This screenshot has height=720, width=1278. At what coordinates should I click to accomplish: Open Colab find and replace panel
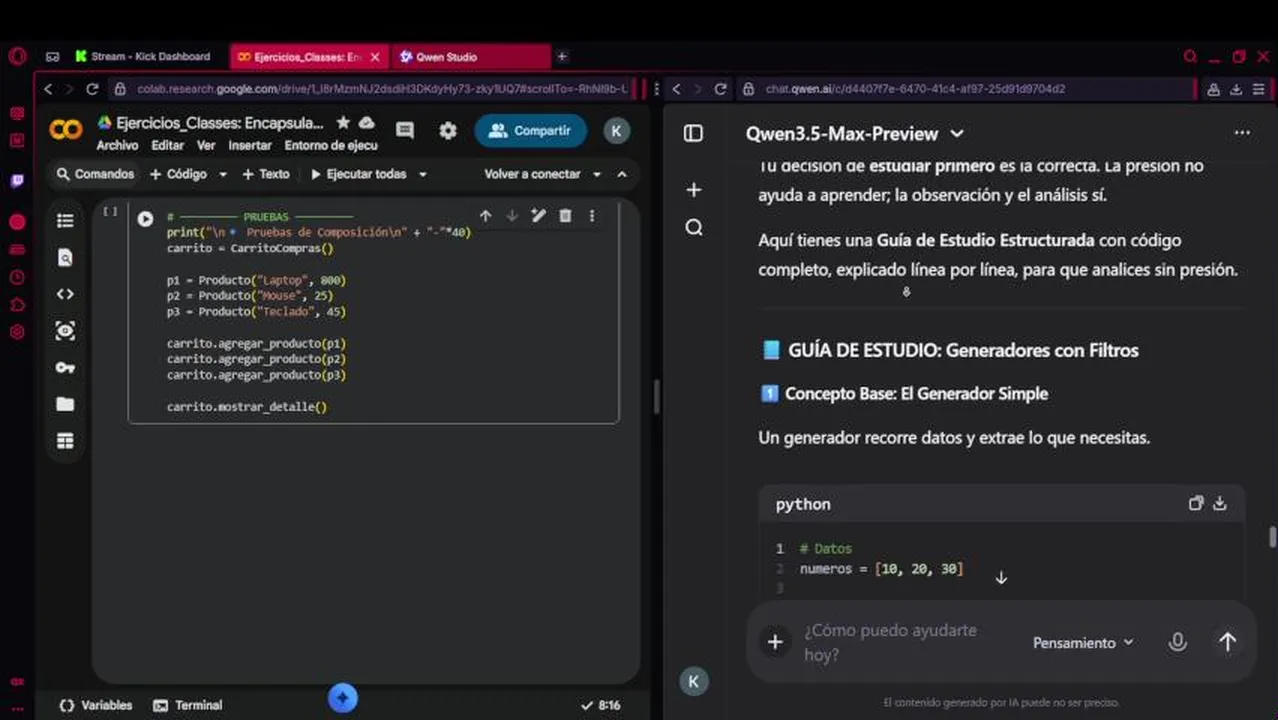[x=65, y=258]
